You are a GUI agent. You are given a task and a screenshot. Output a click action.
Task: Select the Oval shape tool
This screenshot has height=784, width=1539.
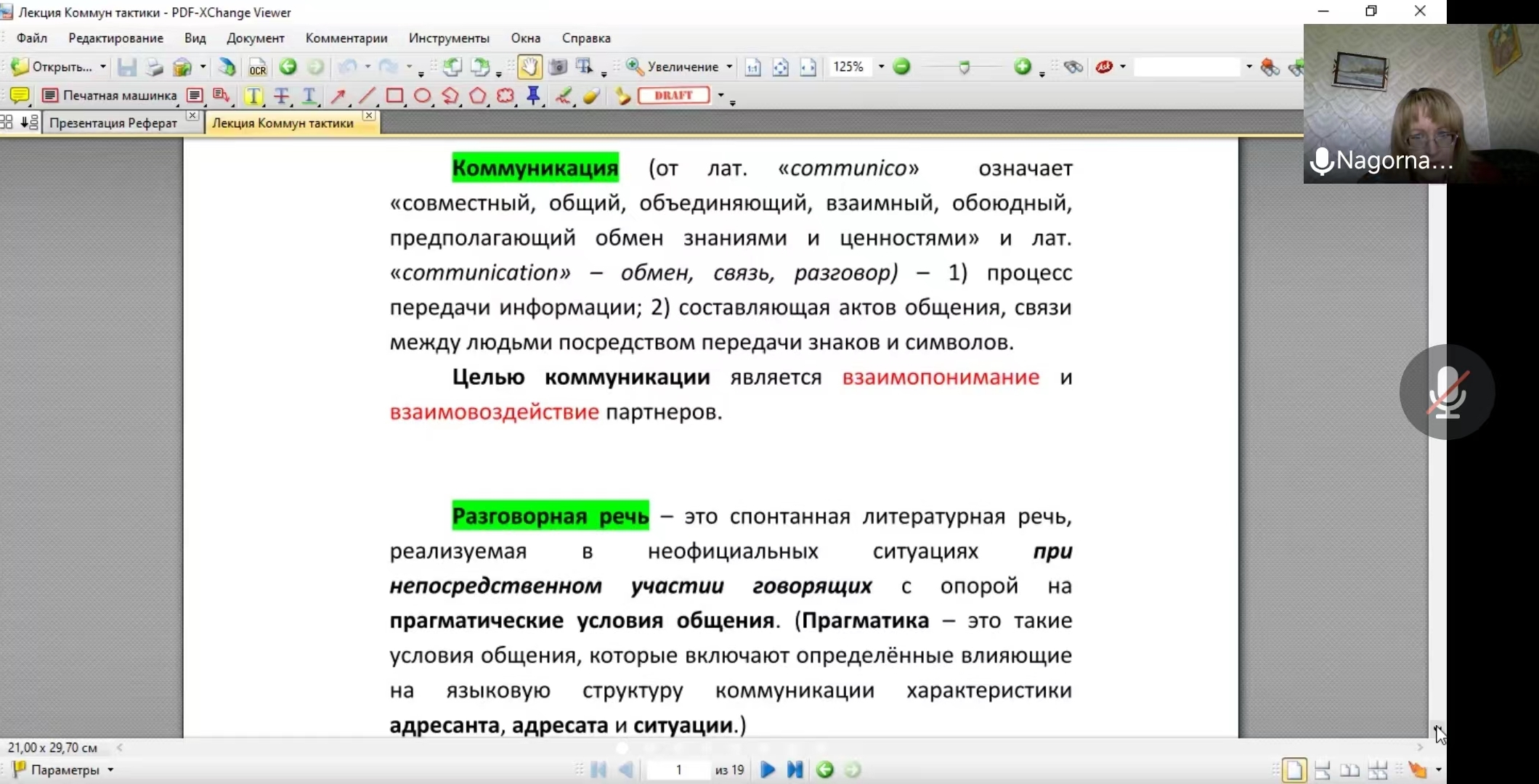(x=422, y=96)
